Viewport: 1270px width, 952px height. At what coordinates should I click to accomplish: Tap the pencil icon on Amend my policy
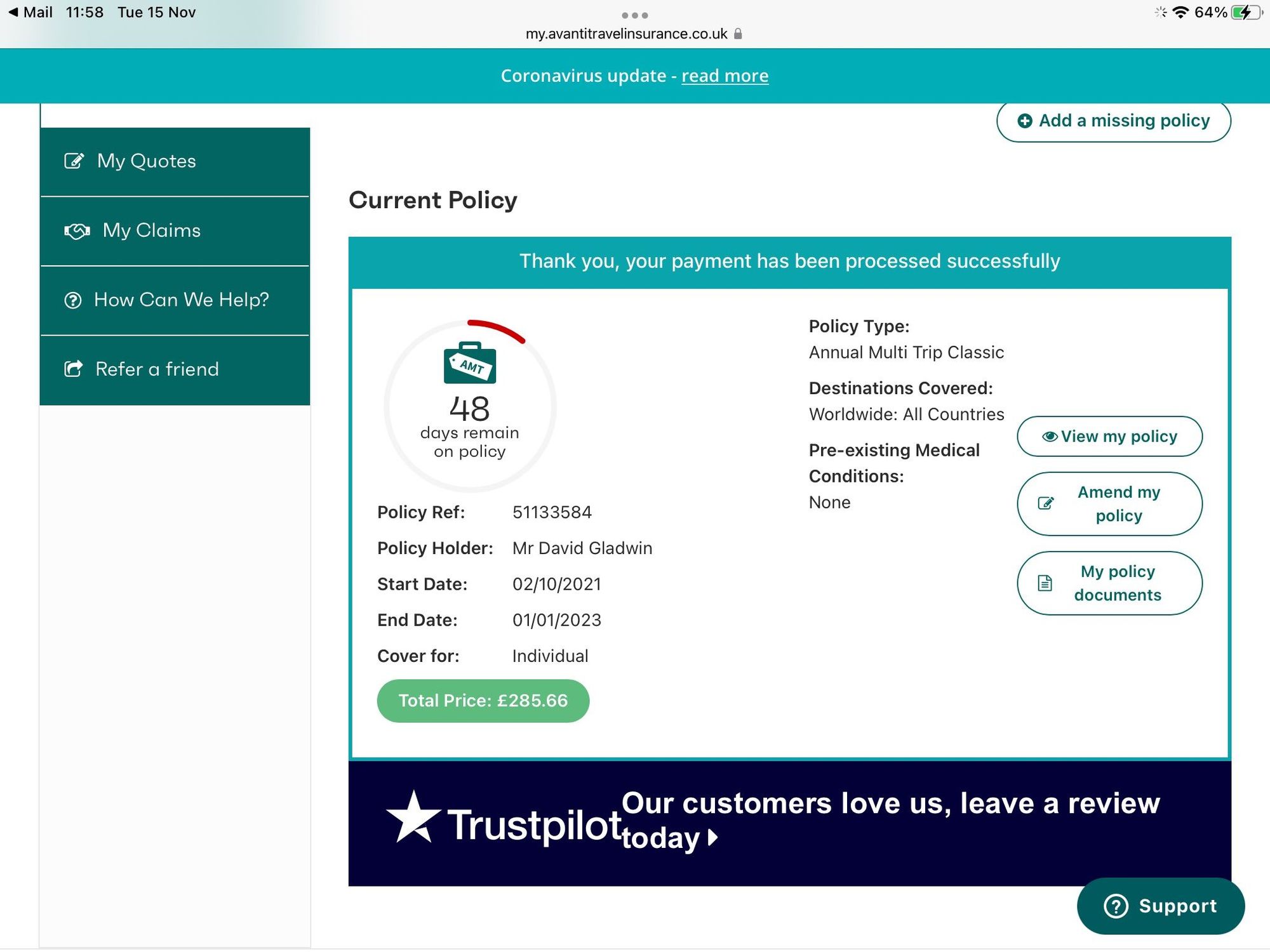point(1045,504)
